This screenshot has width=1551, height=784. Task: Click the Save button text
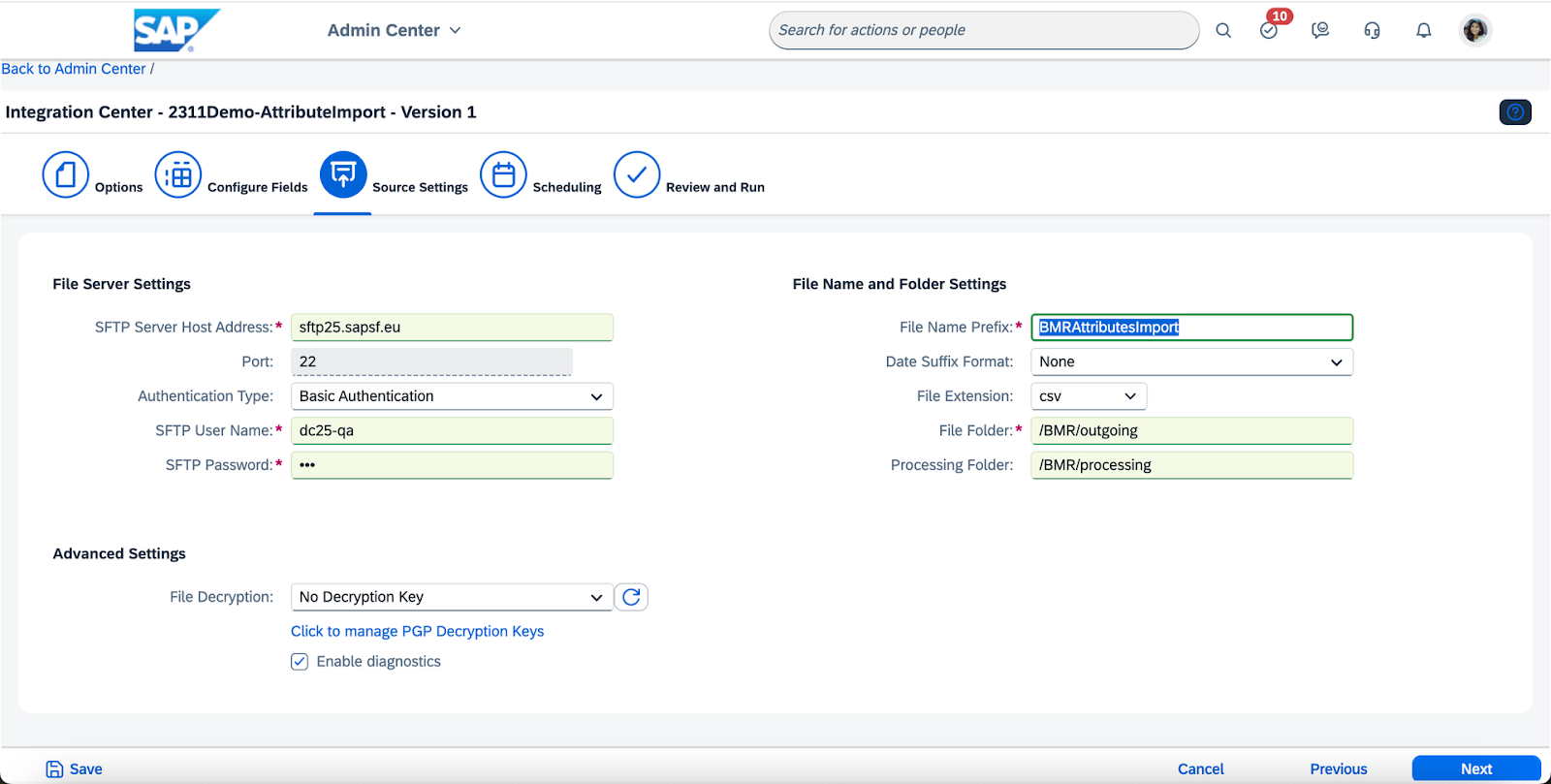86,769
